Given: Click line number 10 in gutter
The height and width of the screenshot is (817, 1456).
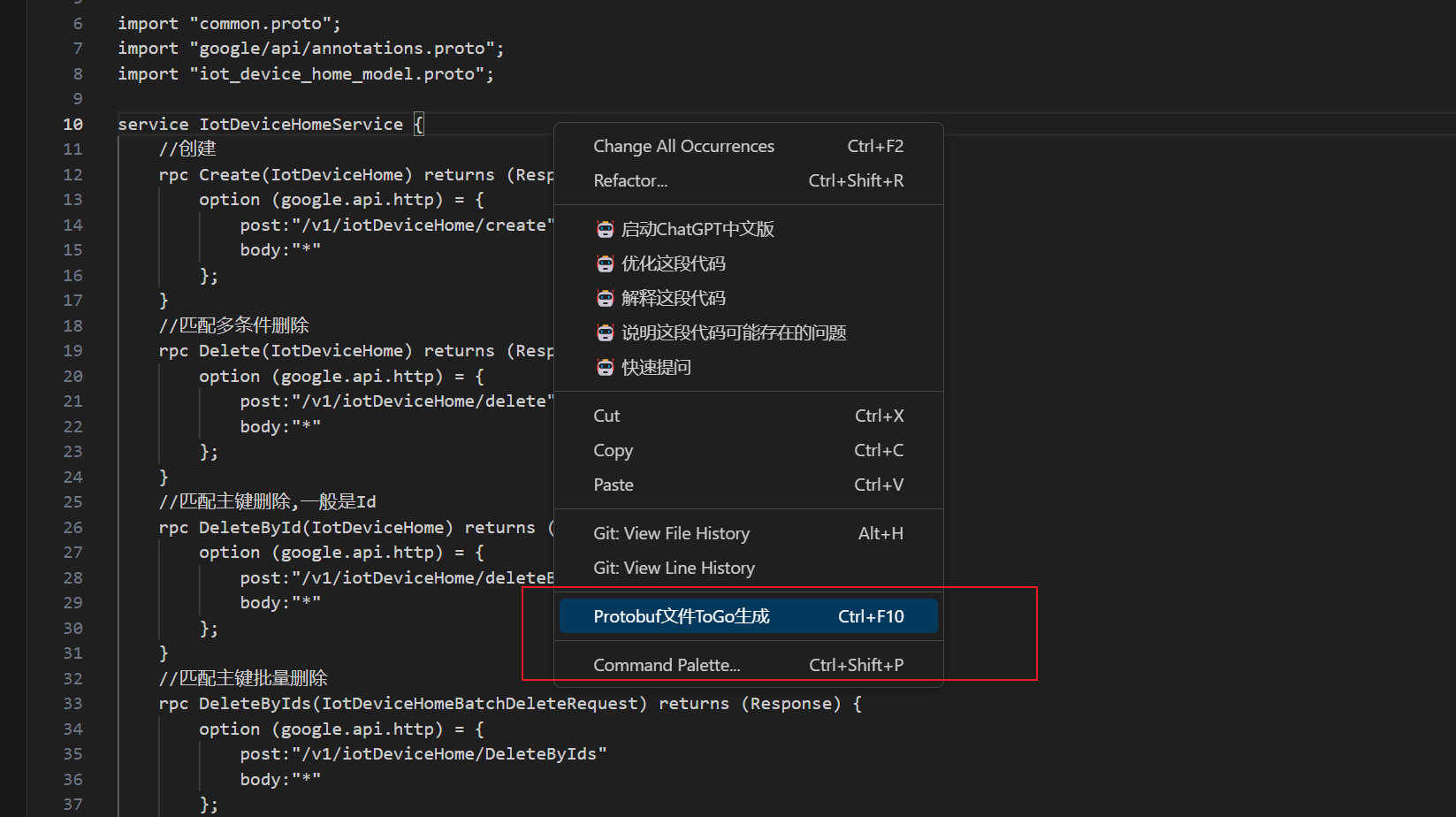Looking at the screenshot, I should [72, 125].
